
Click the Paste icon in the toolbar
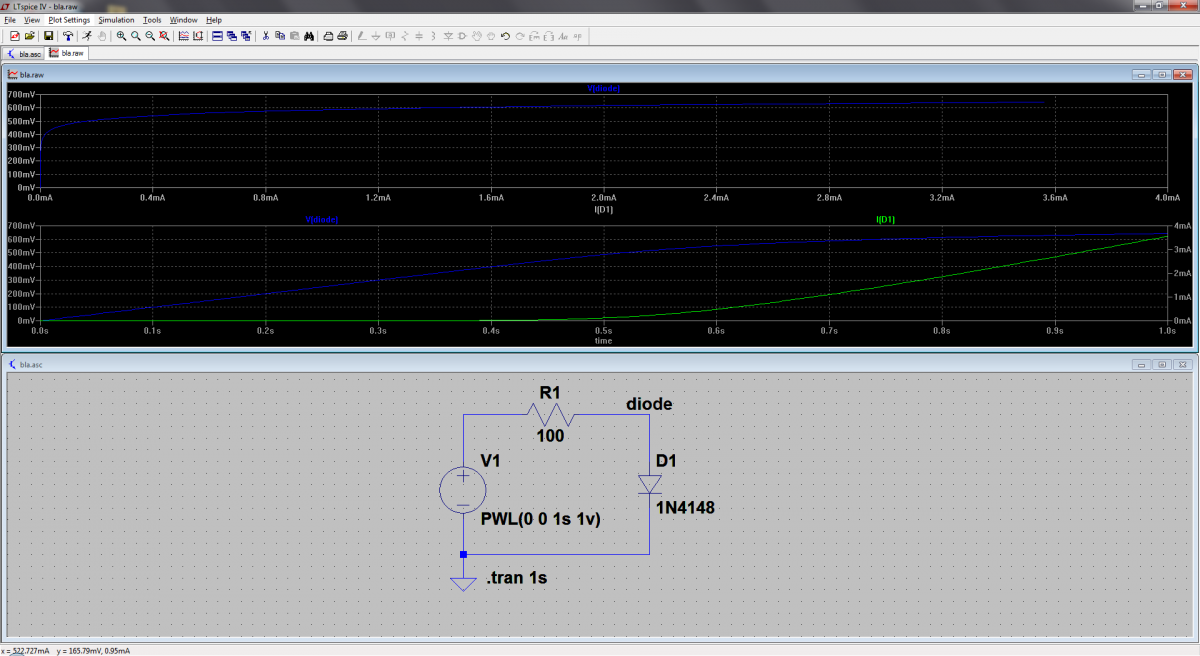pos(294,36)
